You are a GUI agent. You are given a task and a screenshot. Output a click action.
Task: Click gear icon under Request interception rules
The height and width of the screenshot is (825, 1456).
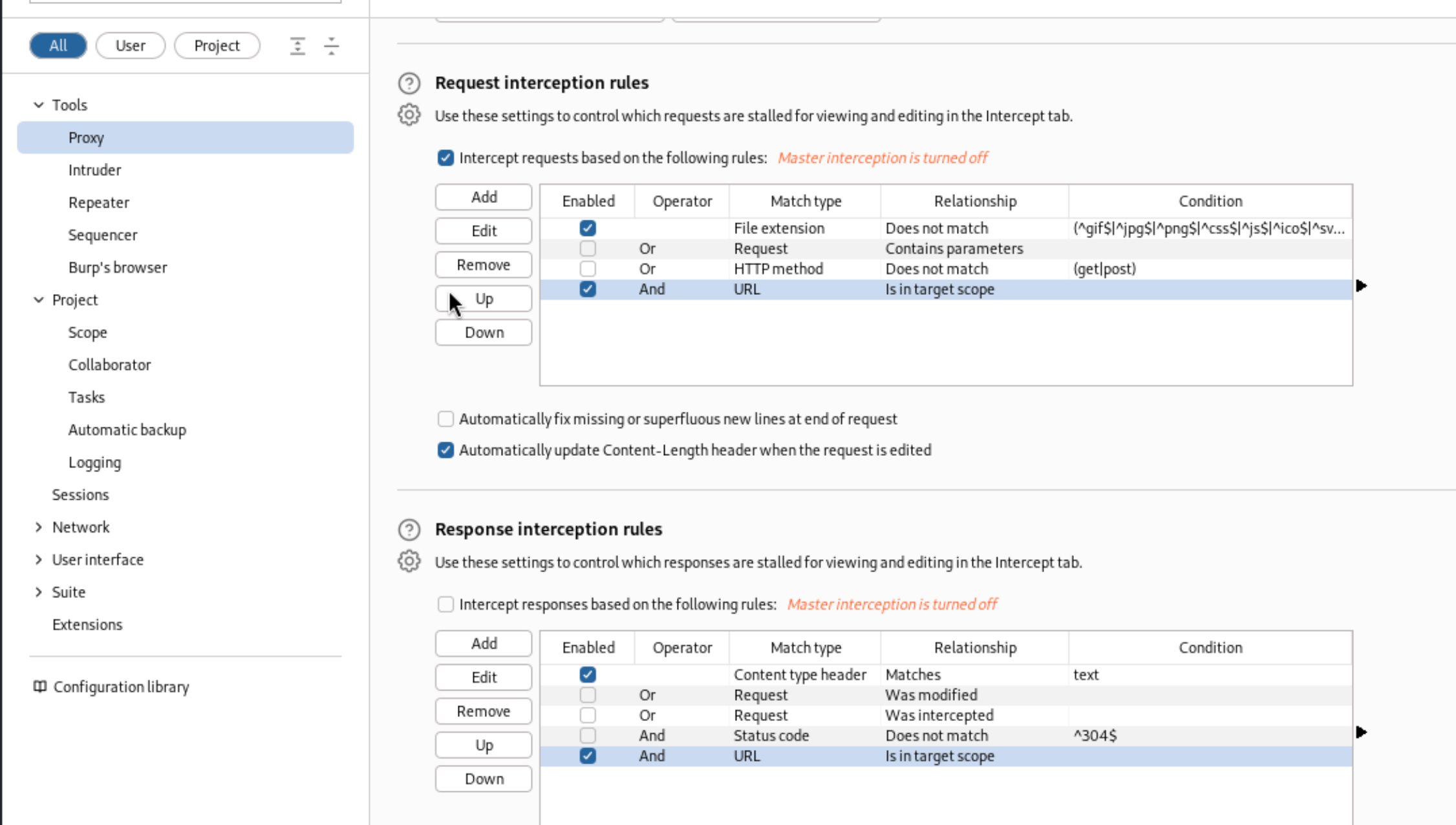click(409, 115)
